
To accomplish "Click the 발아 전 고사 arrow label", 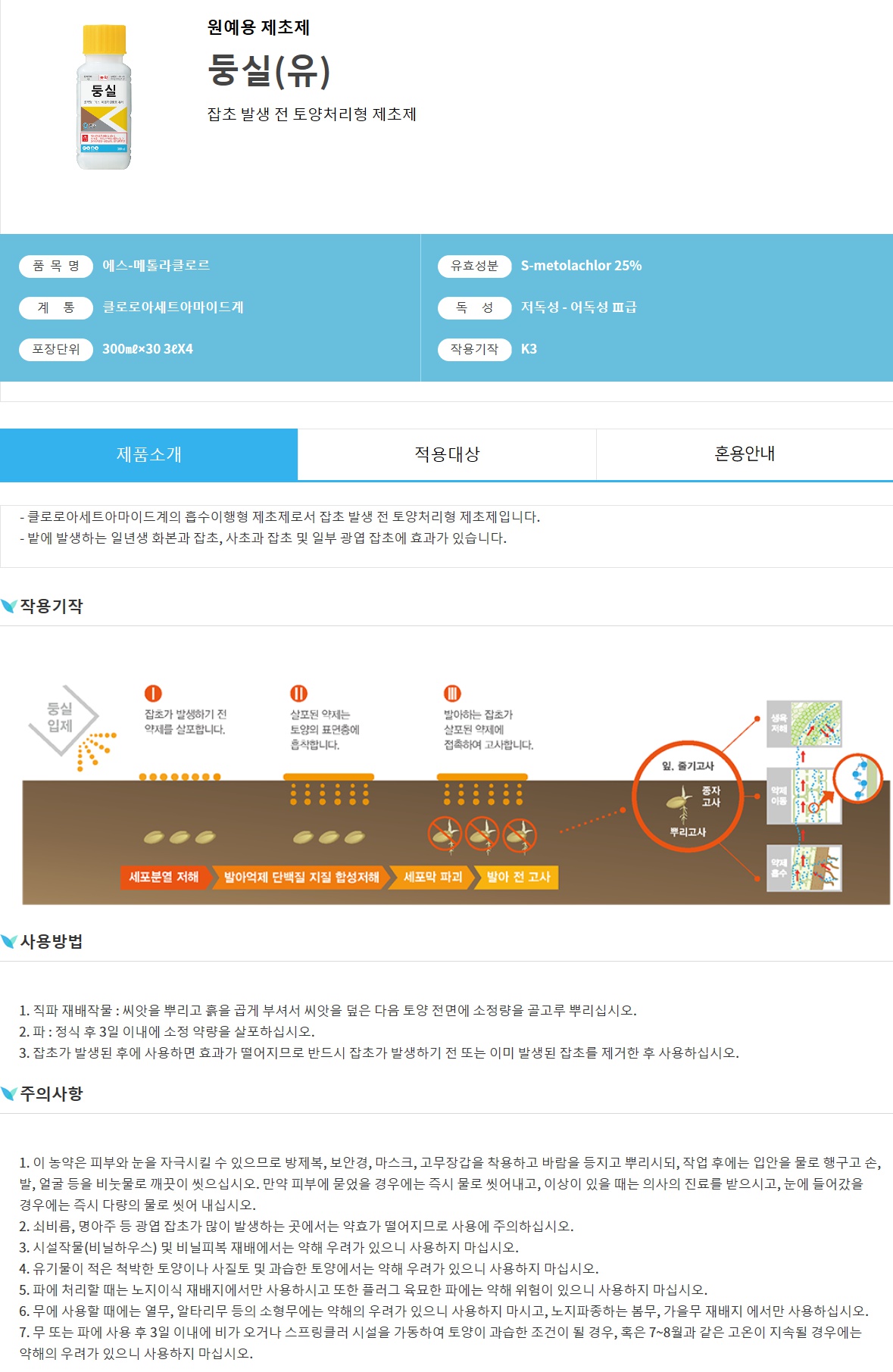I will [x=518, y=877].
